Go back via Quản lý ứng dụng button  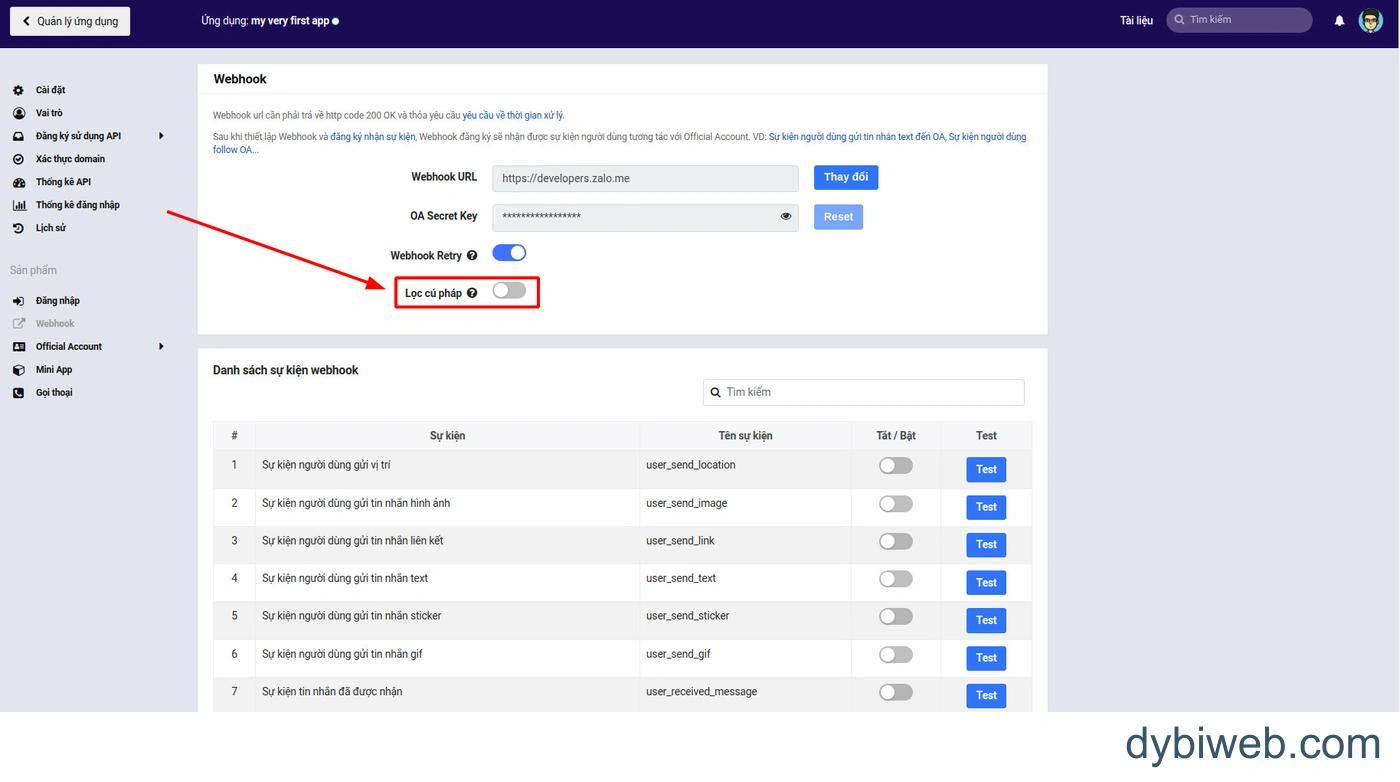click(x=70, y=21)
